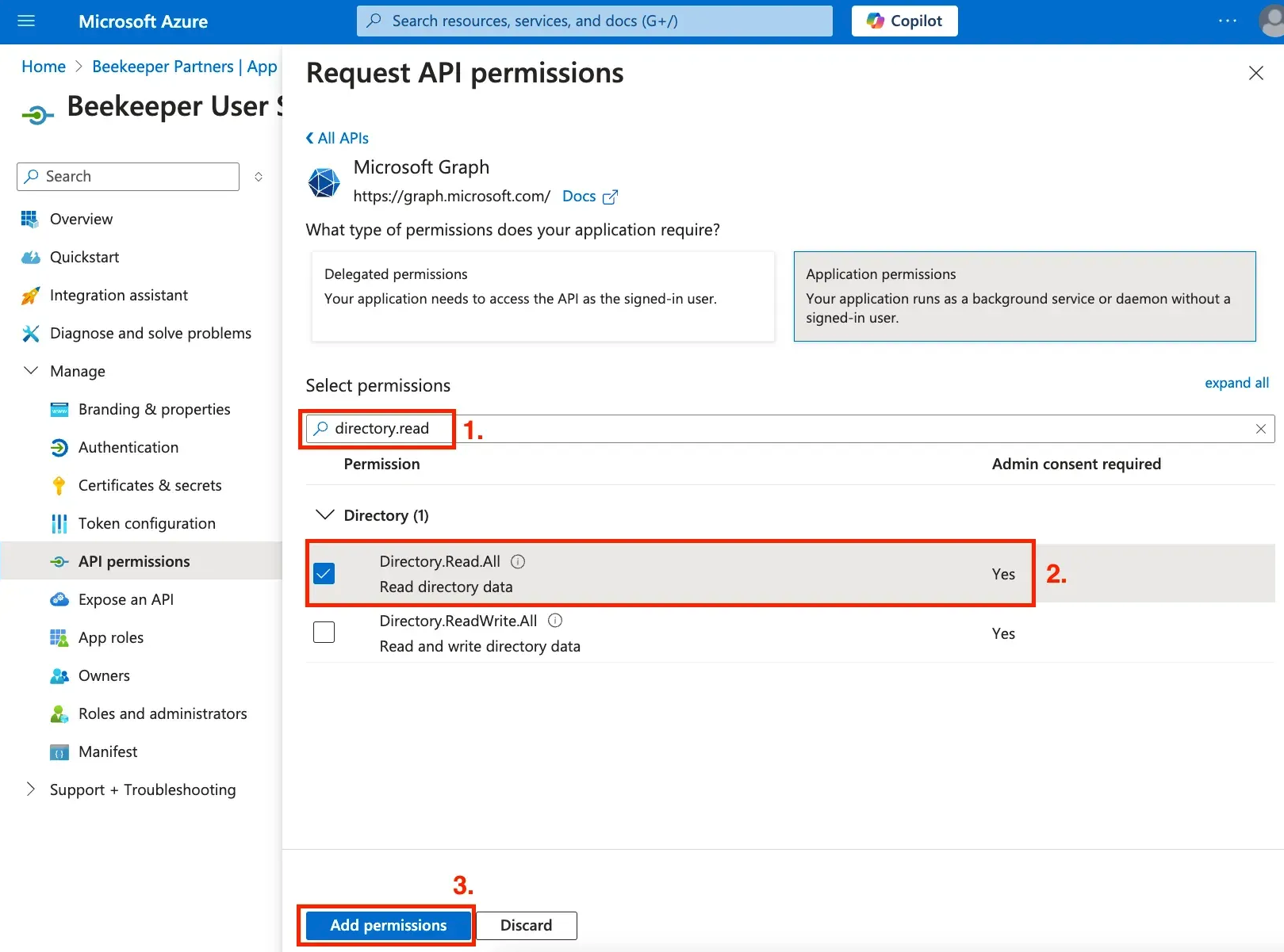This screenshot has width=1284, height=952.
Task: Click the Microsoft Azure portal title
Action: click(143, 21)
